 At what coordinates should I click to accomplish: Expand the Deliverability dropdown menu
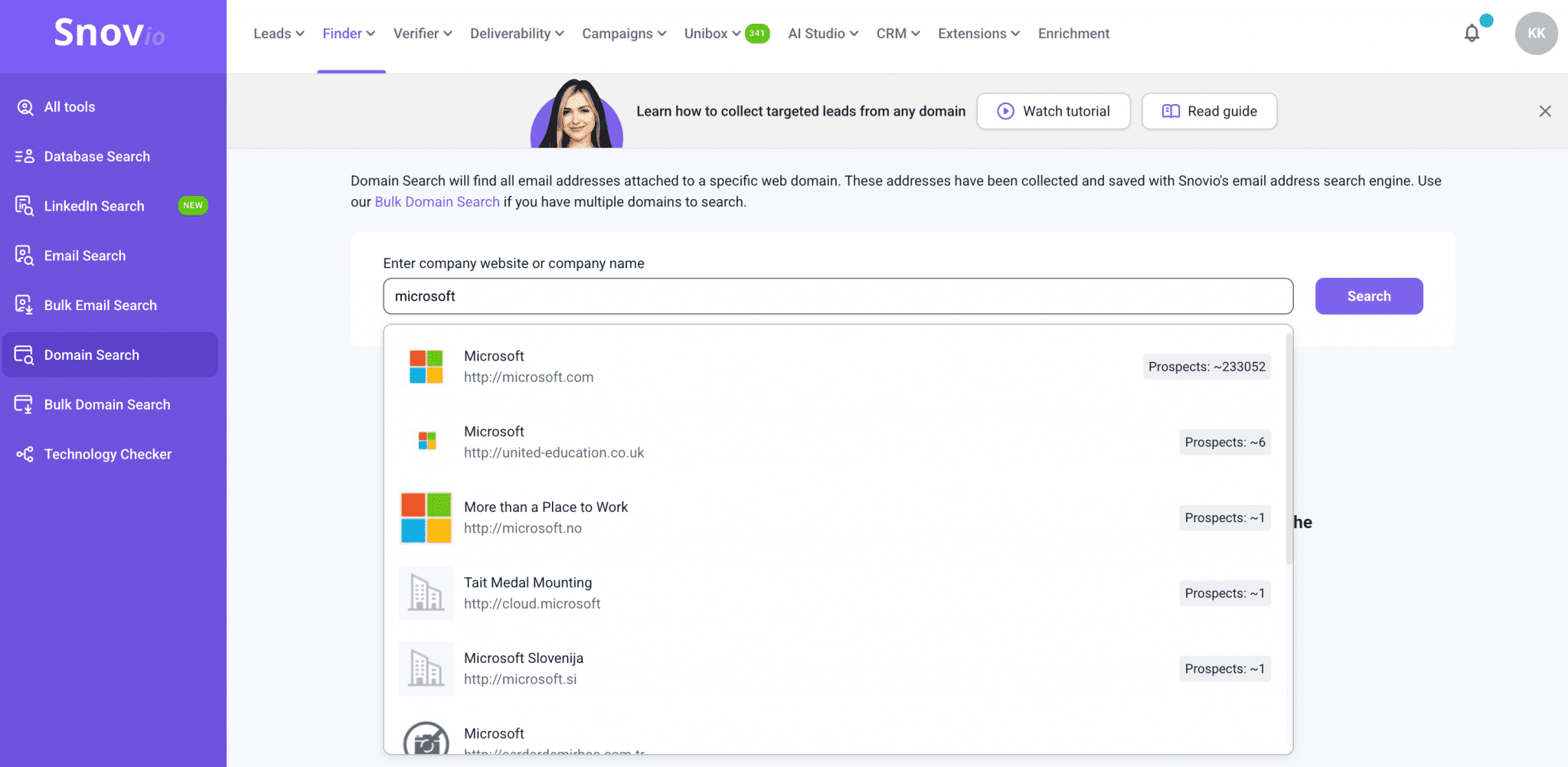[516, 34]
